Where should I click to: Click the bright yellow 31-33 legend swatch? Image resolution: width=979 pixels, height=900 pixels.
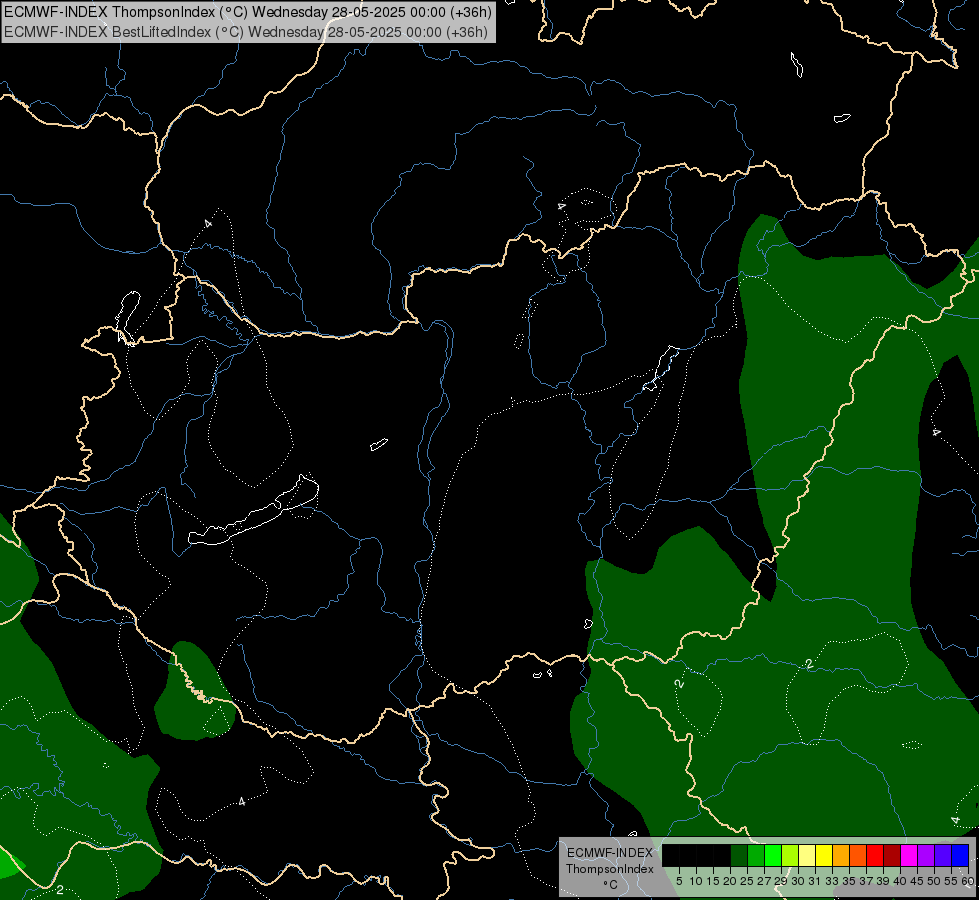tap(824, 855)
